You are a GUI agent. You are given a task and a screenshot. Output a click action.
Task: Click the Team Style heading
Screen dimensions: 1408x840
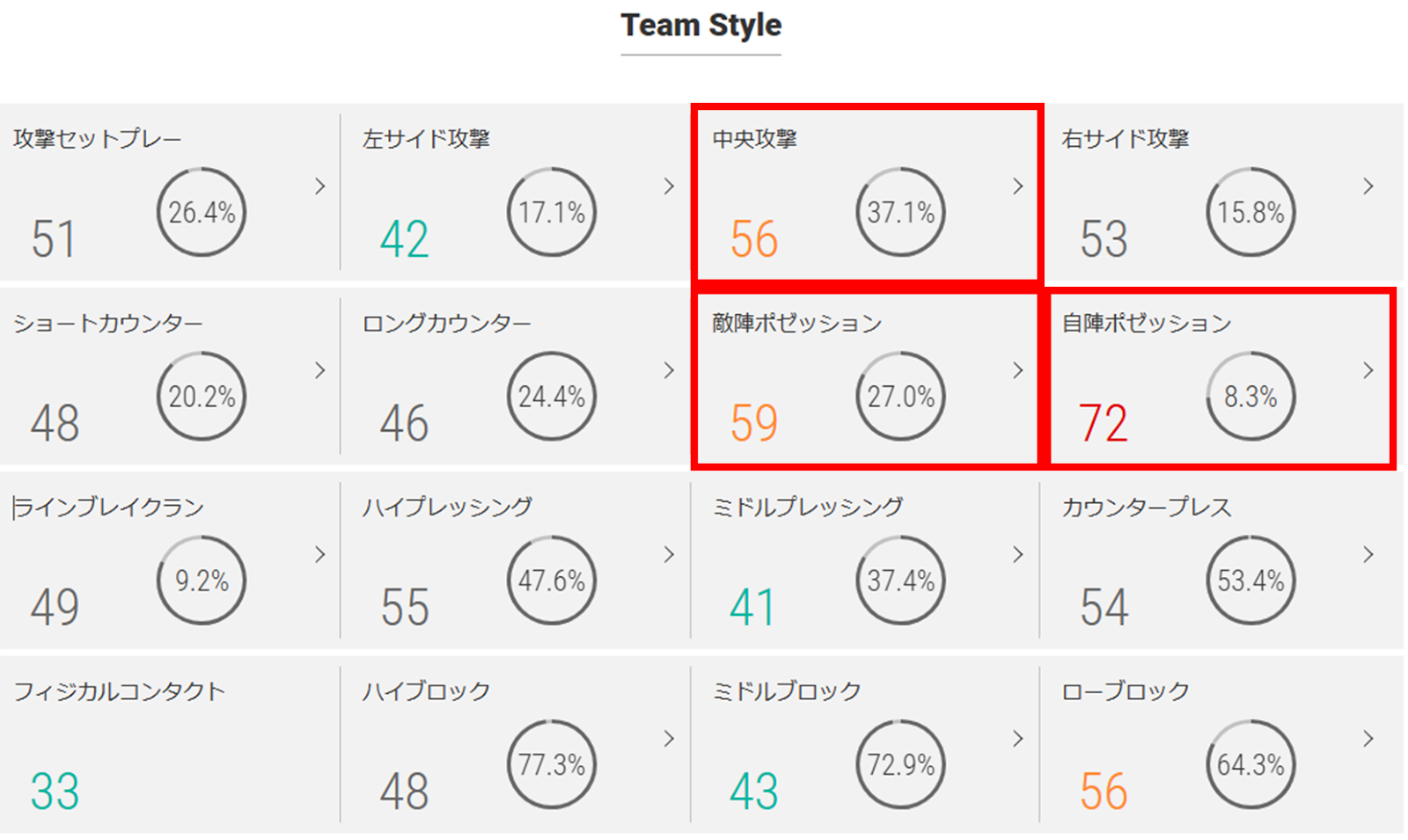(700, 26)
